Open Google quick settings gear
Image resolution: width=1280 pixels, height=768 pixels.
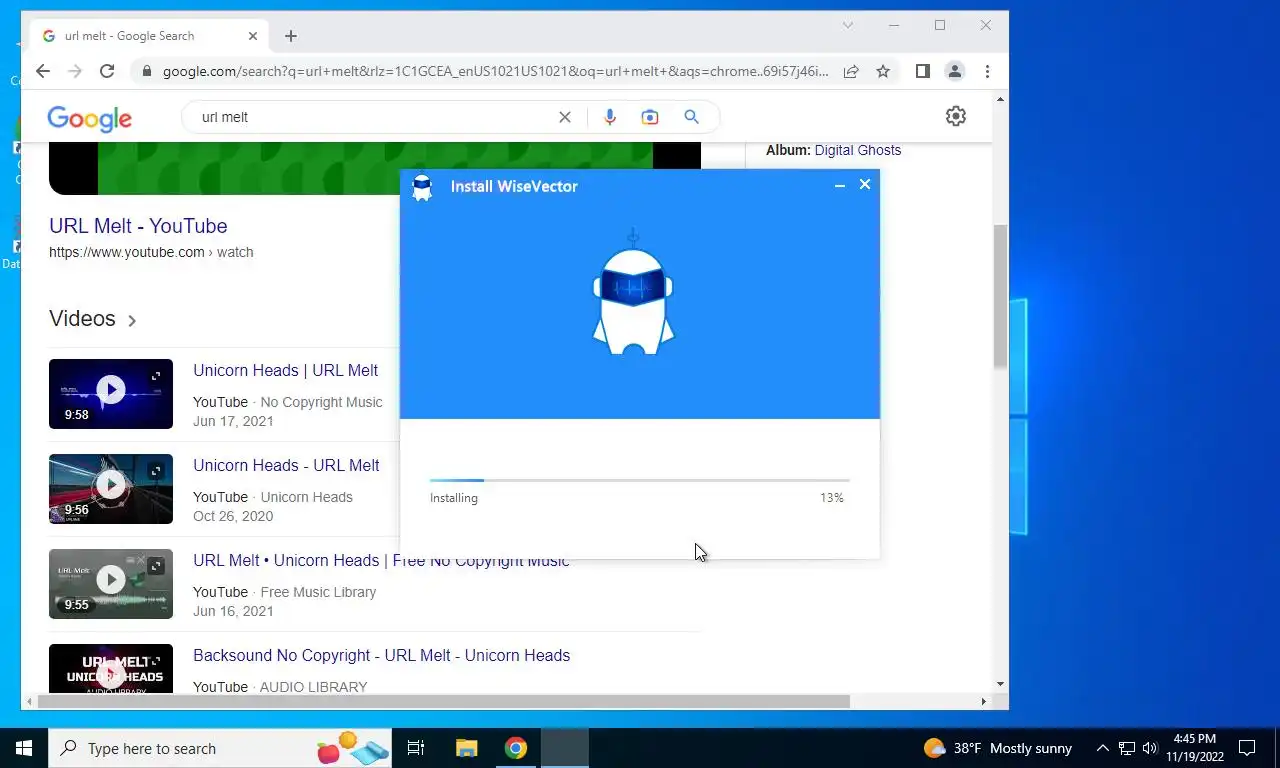click(956, 116)
